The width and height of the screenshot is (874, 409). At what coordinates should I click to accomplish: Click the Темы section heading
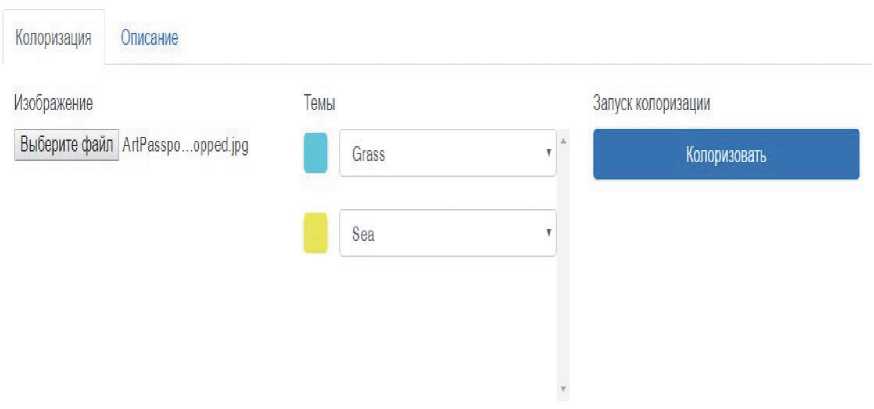point(318,102)
